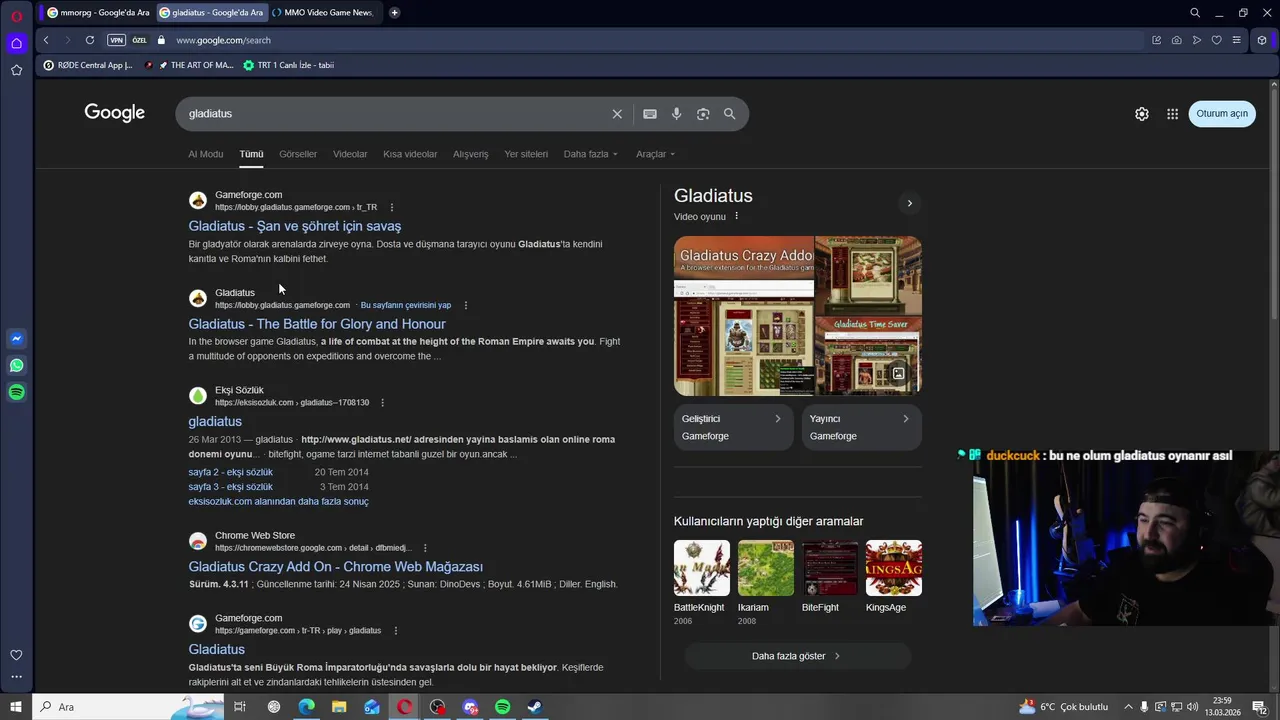Open a new browser tab with plus
This screenshot has width=1280, height=720.
pyautogui.click(x=395, y=13)
